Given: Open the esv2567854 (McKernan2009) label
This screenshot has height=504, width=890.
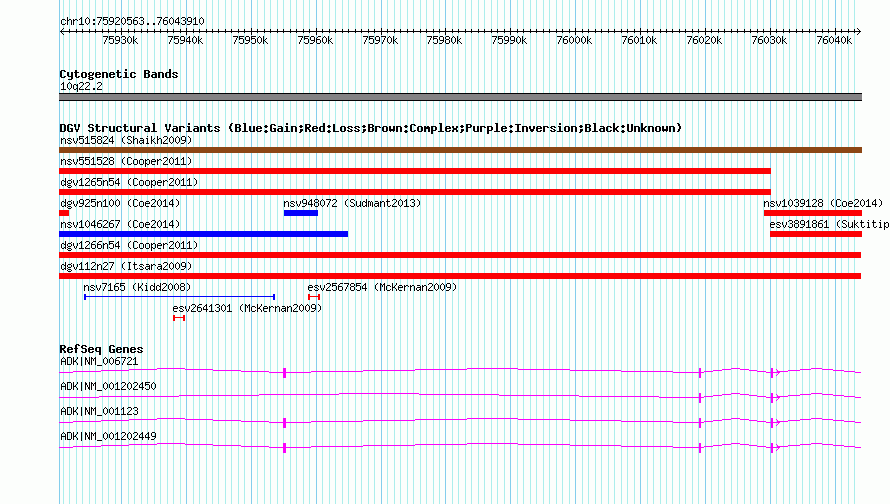Looking at the screenshot, I should [382, 287].
